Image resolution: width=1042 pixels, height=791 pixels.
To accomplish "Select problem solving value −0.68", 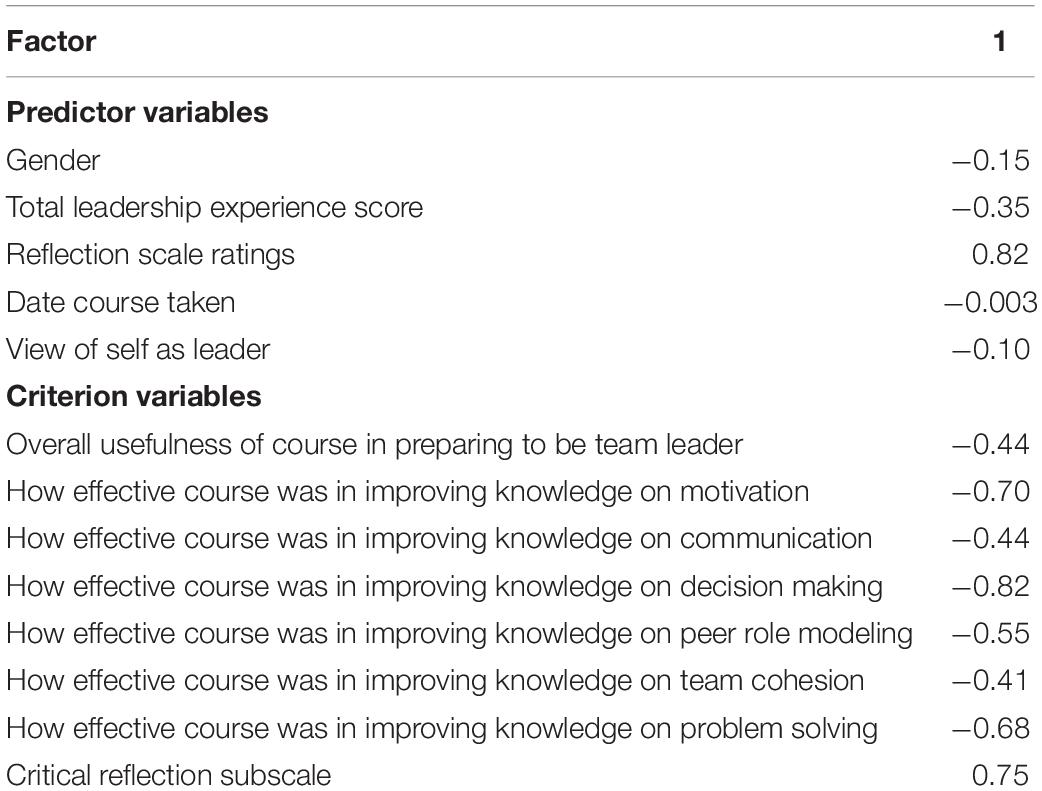I will (x=991, y=728).
